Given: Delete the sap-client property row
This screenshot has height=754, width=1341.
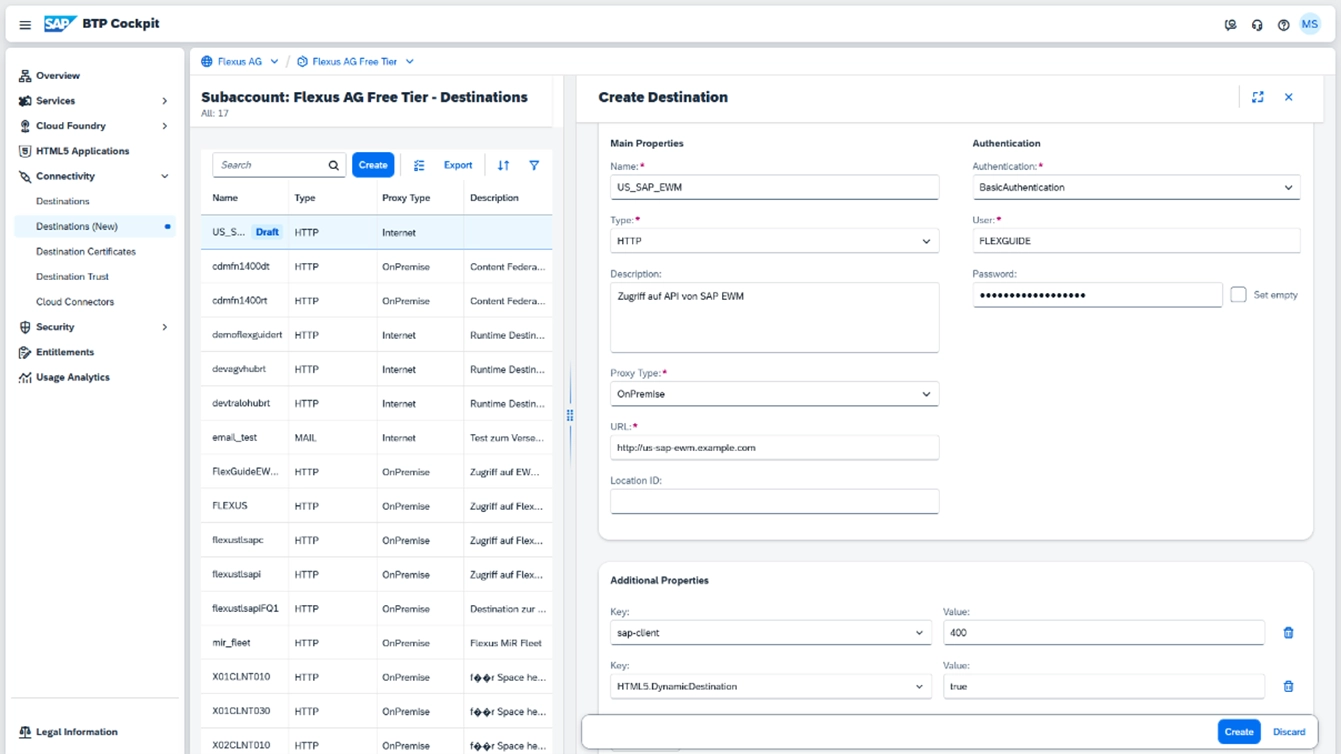Looking at the screenshot, I should tap(1288, 633).
